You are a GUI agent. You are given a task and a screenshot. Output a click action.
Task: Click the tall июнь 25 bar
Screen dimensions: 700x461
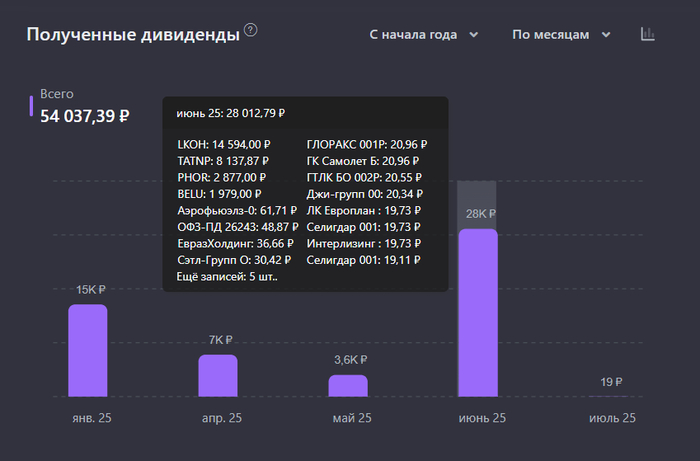[x=477, y=310]
